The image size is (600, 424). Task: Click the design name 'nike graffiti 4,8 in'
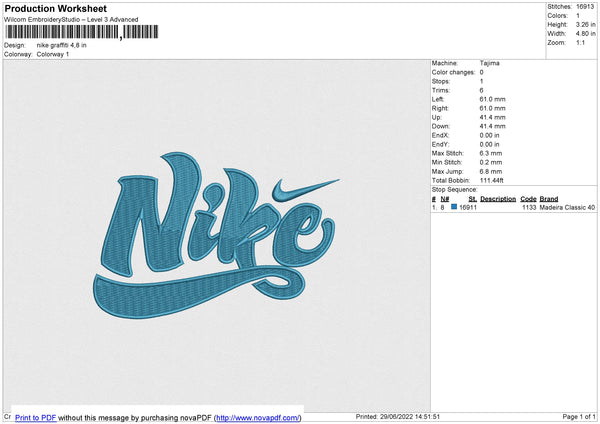click(x=62, y=45)
